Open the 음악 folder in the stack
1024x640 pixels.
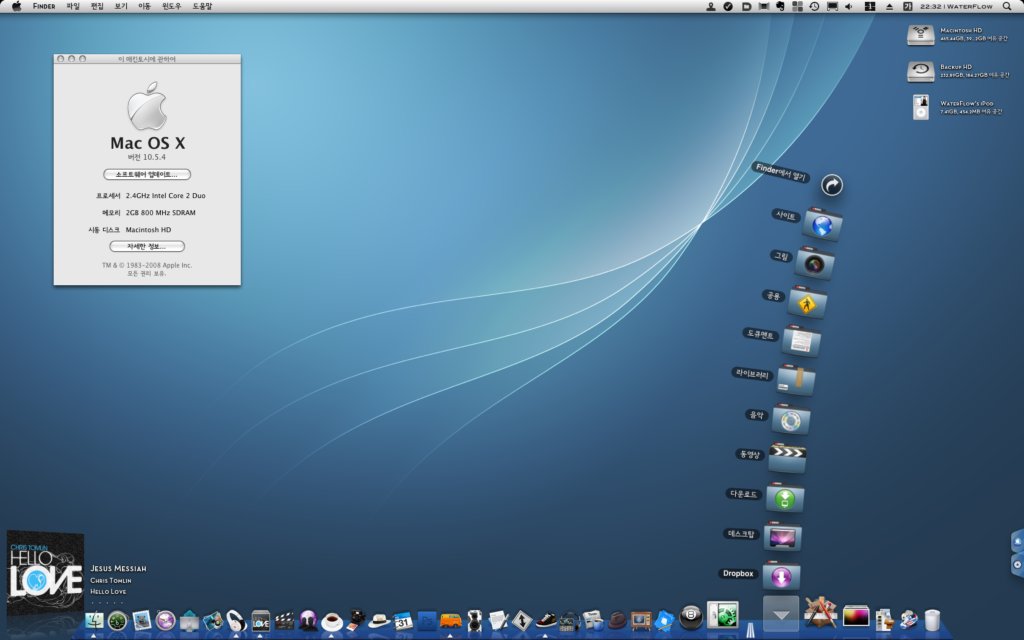tap(791, 420)
